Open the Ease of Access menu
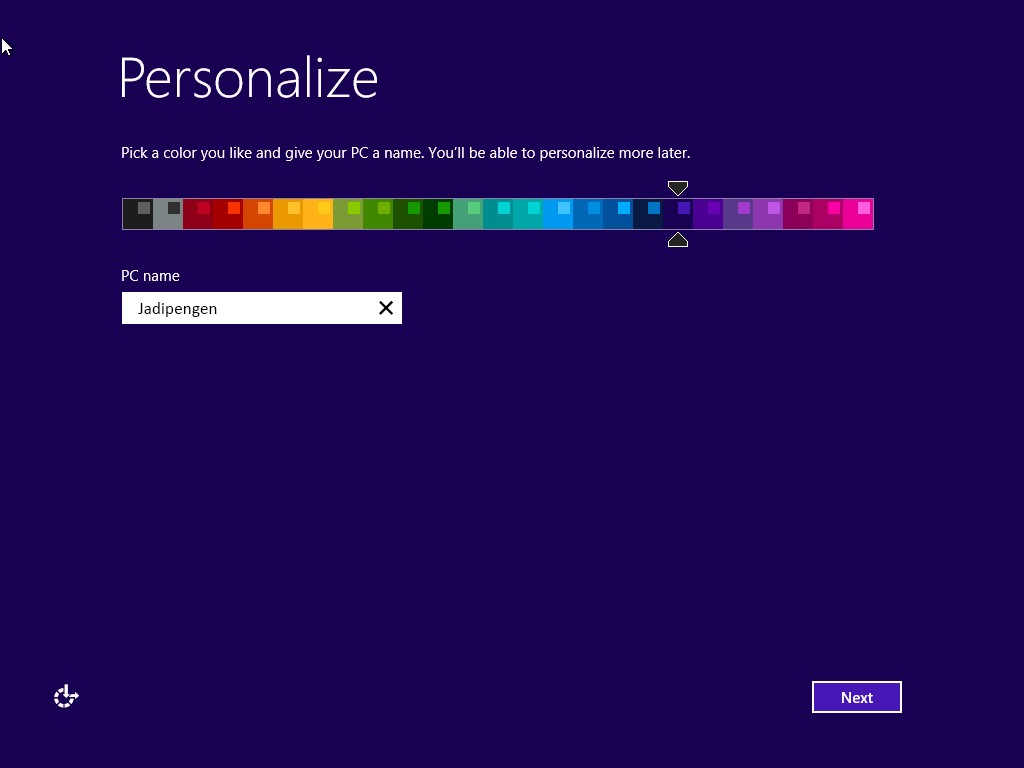The height and width of the screenshot is (768, 1024). [x=65, y=696]
